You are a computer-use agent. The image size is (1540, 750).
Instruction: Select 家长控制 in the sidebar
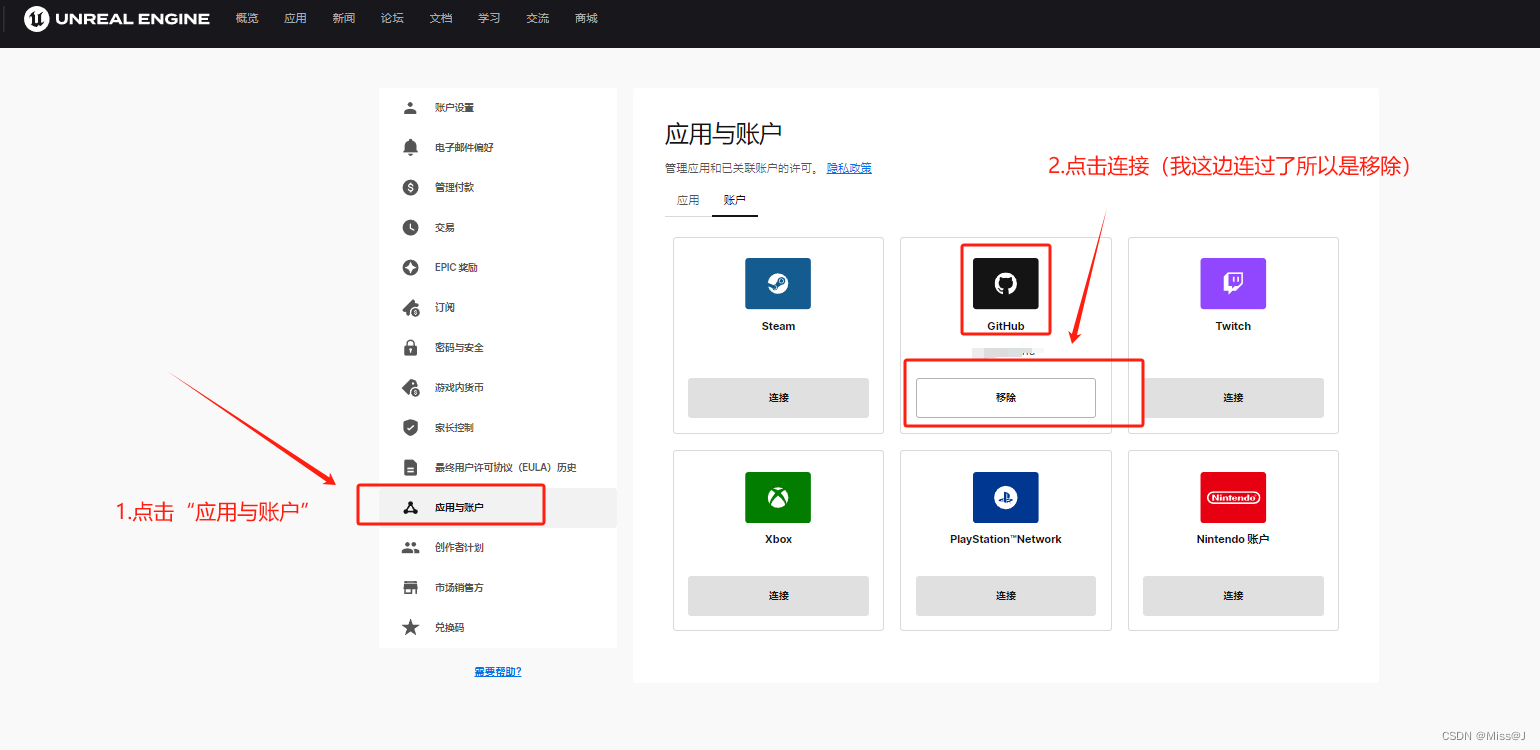498,427
